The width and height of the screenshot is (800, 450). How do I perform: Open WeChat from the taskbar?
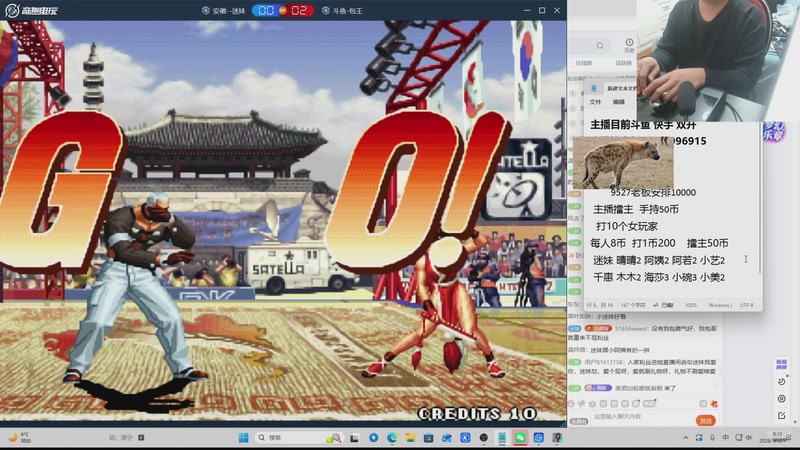point(520,438)
